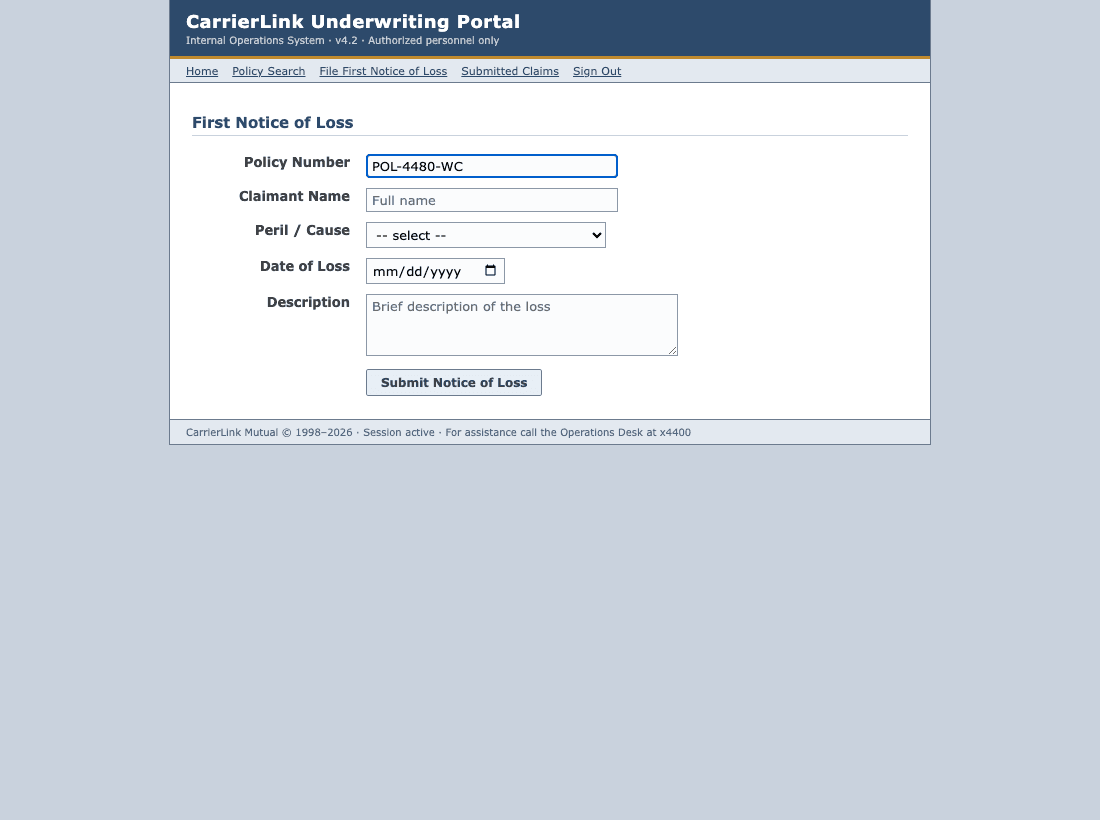Focus the Policy Number input field
The width and height of the screenshot is (1100, 820).
click(492, 166)
